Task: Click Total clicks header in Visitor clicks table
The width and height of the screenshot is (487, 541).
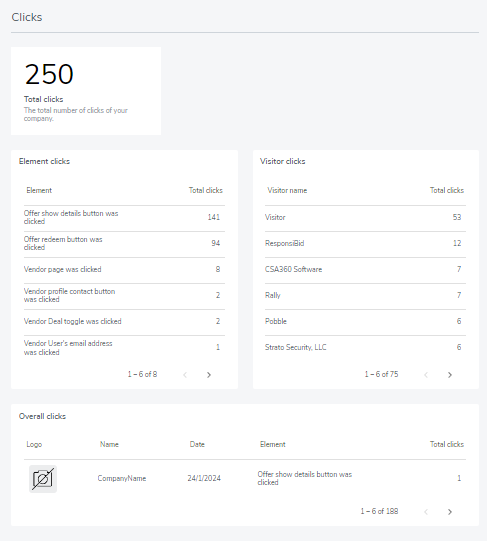Action: pyautogui.click(x=447, y=190)
